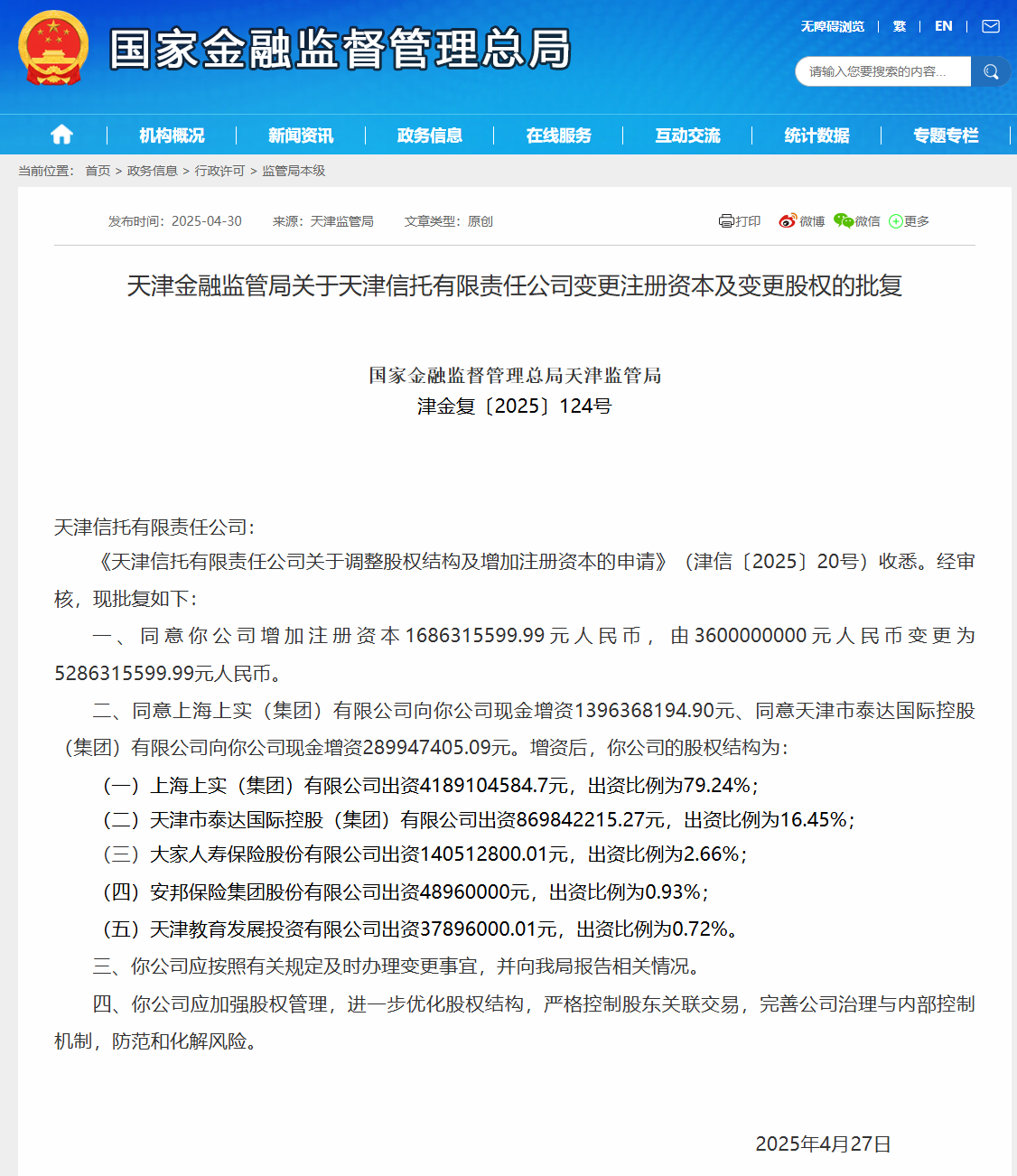Click the search magnifier button
The width and height of the screenshot is (1017, 1176).
click(991, 71)
